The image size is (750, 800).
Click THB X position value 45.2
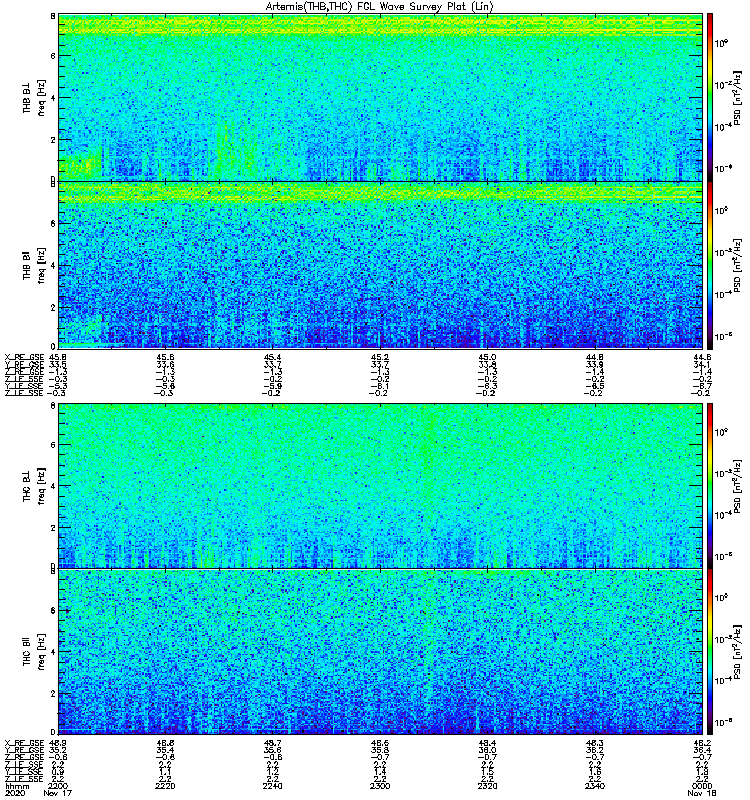coord(380,358)
